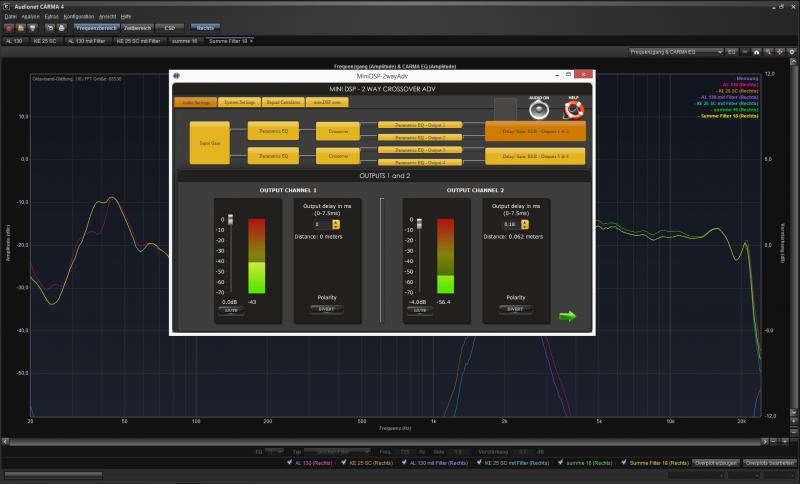Viewport: 800px width, 484px height.
Task: Toggle summe 18 (Rechts) curve checkbox
Action: pos(563,464)
